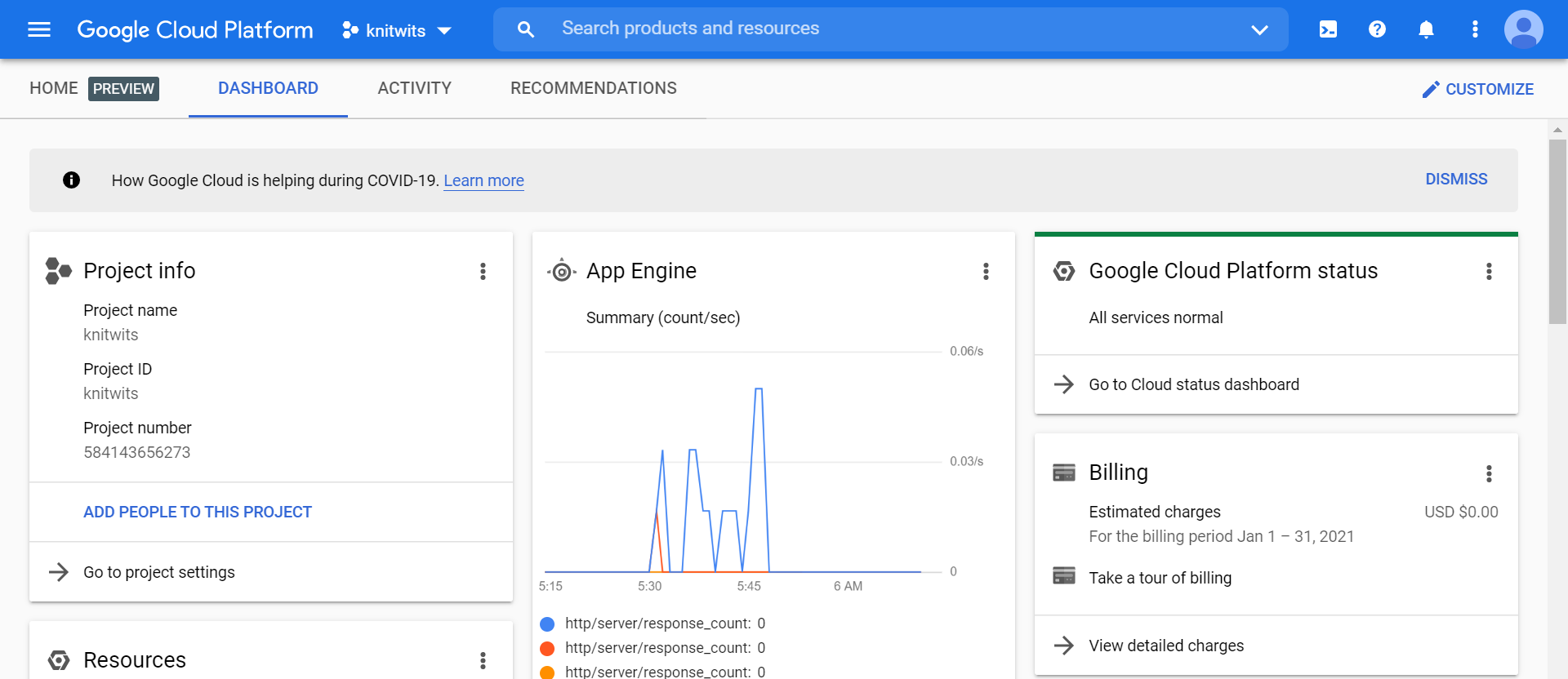1568x679 pixels.
Task: Click the Project info hexagons icon
Action: (58, 271)
